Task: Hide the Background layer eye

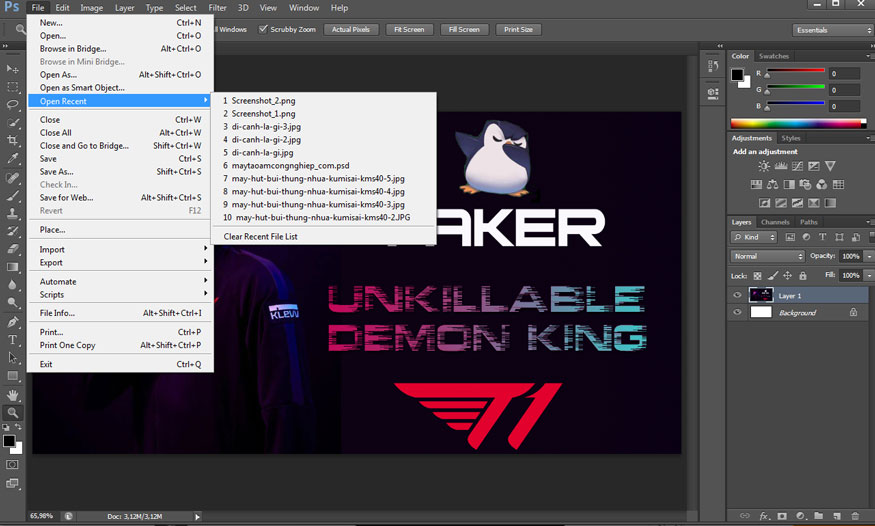Action: point(737,312)
